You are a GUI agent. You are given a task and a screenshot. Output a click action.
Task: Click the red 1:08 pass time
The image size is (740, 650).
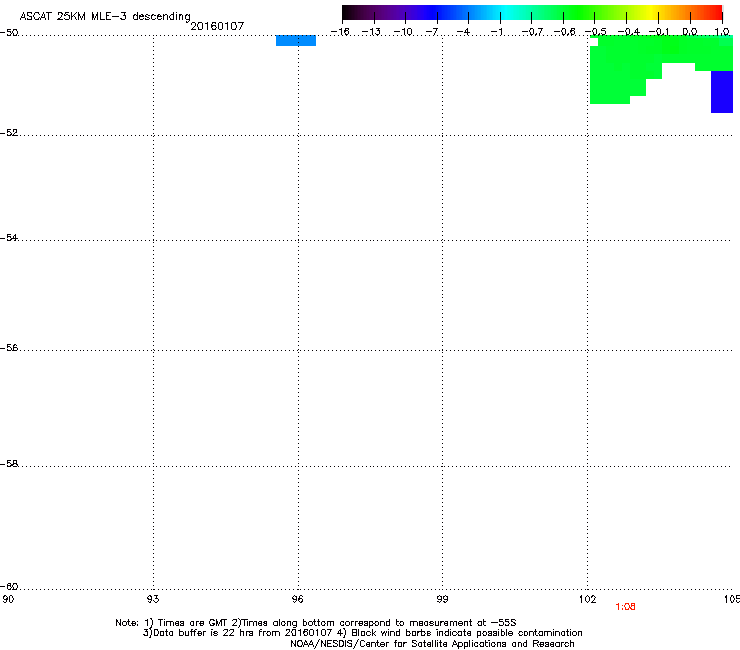click(625, 607)
